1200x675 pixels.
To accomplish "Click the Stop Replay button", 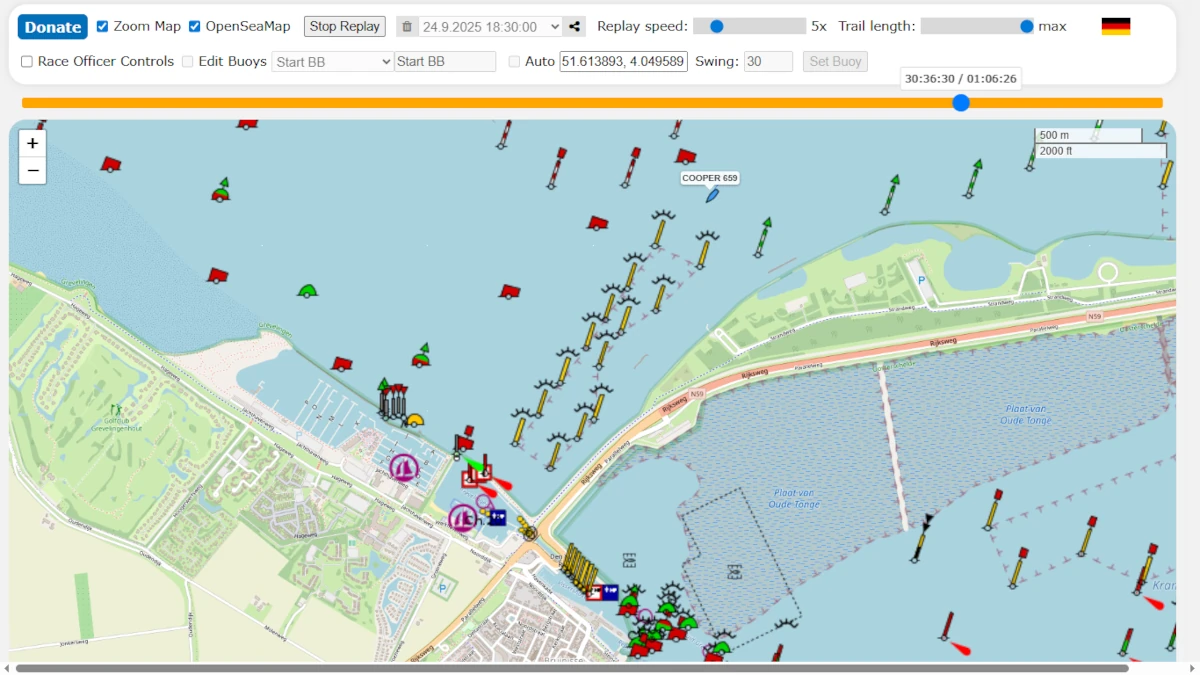I will pyautogui.click(x=345, y=27).
